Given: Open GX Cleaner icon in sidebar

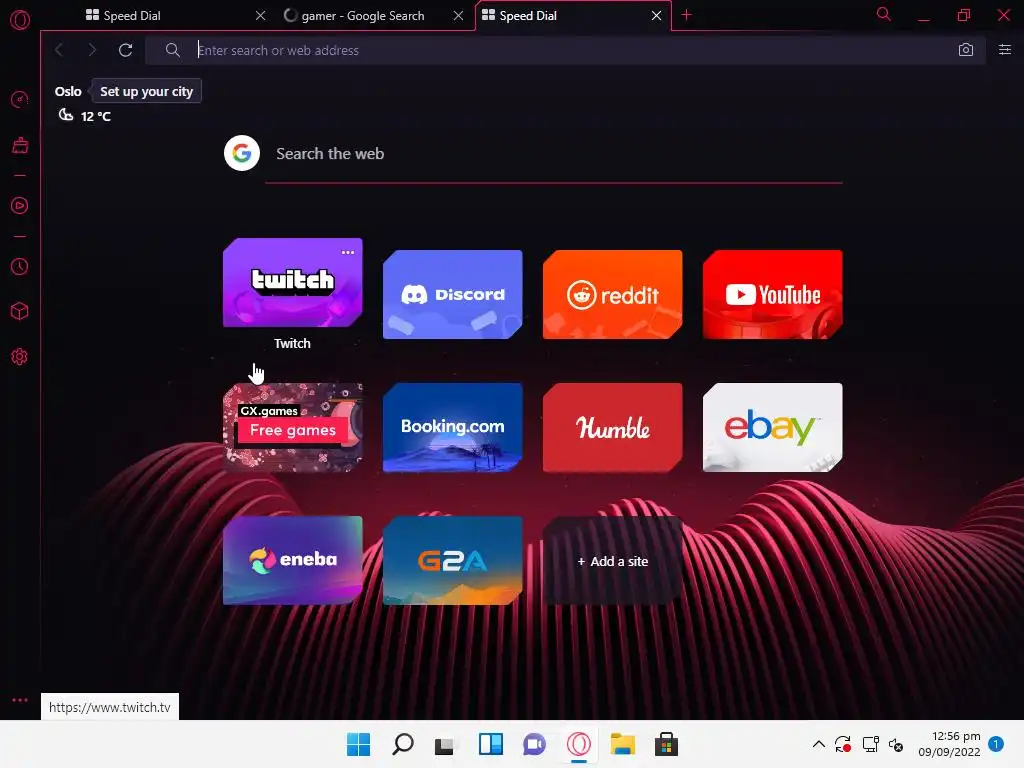Looking at the screenshot, I should tap(20, 145).
